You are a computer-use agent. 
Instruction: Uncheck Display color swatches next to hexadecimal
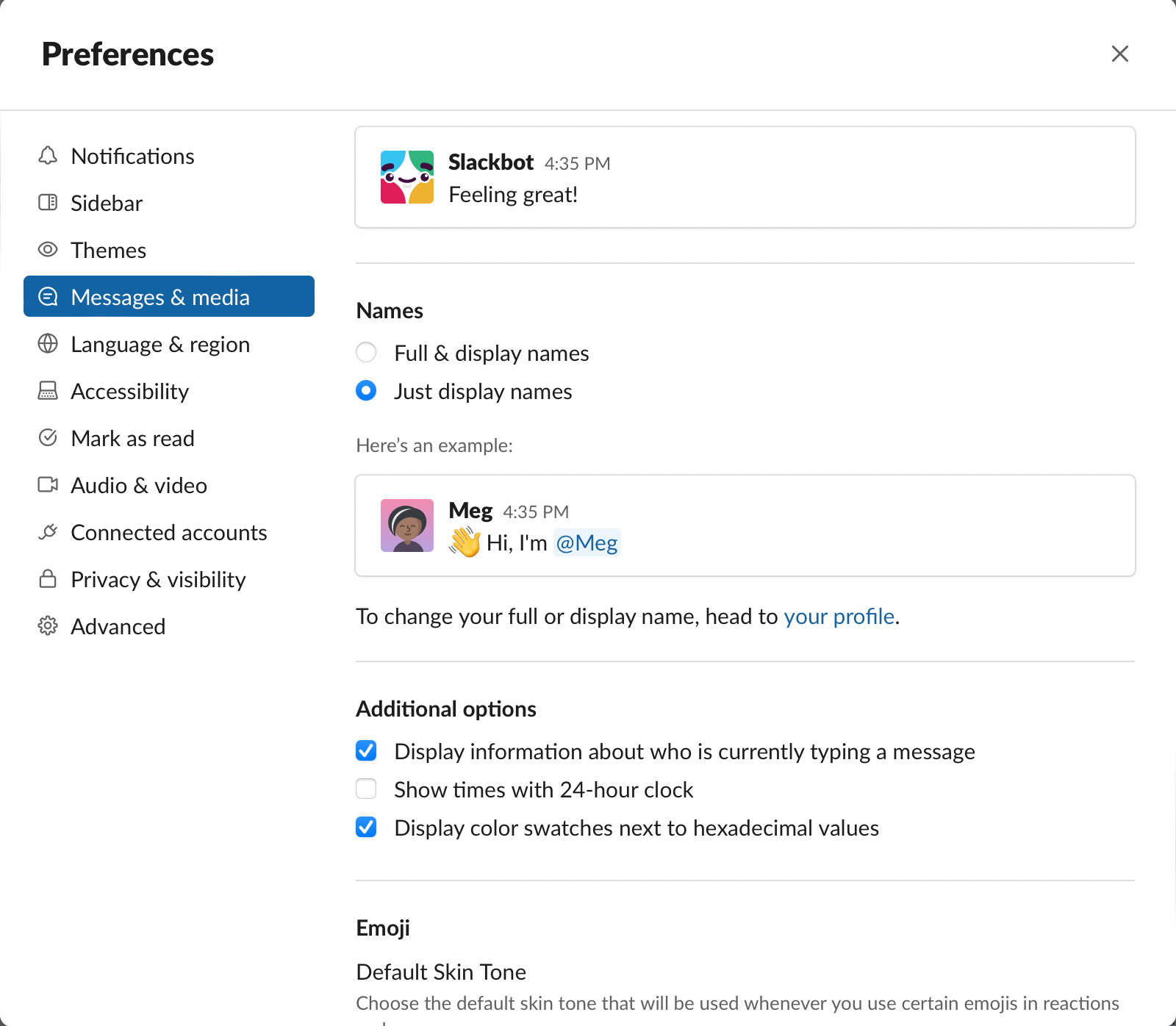click(366, 828)
